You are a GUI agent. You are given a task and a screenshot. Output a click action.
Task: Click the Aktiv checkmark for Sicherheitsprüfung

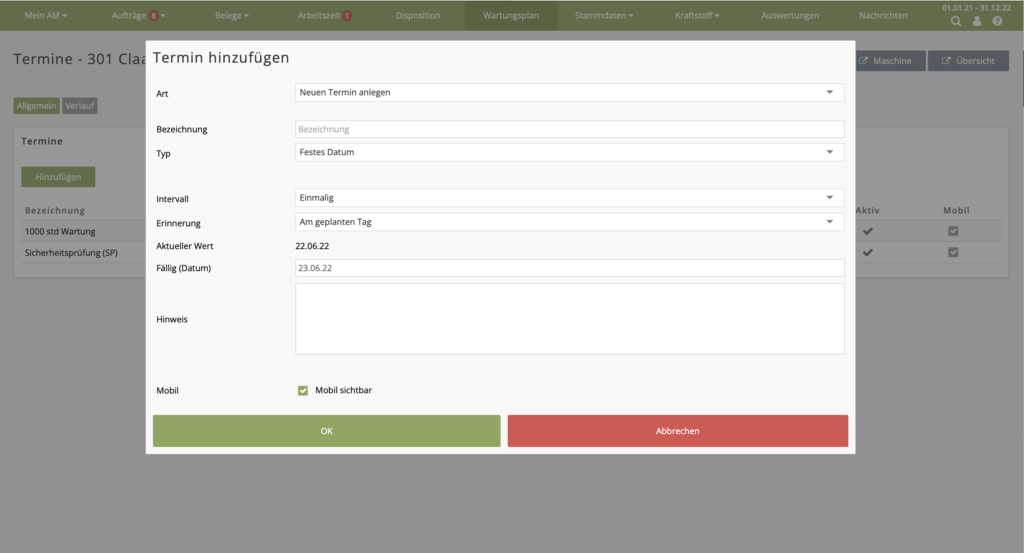pos(868,252)
